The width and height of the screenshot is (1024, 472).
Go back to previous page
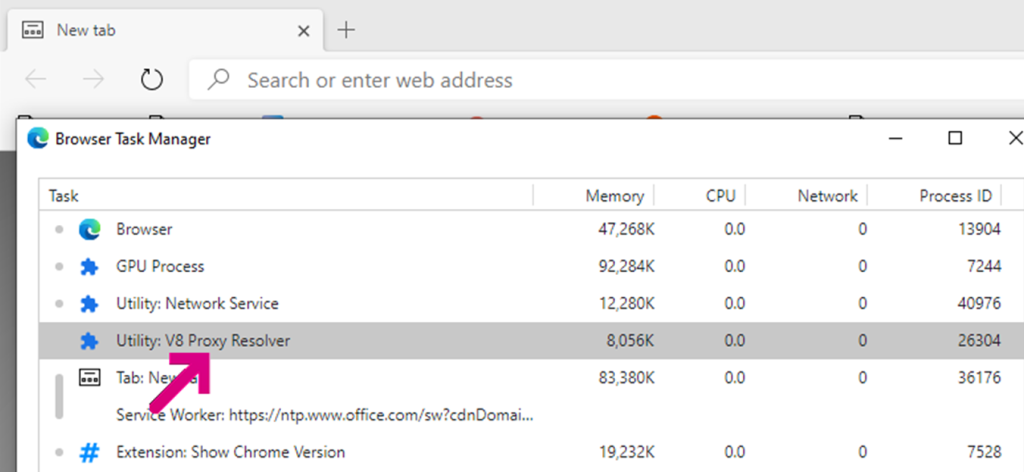[x=35, y=80]
